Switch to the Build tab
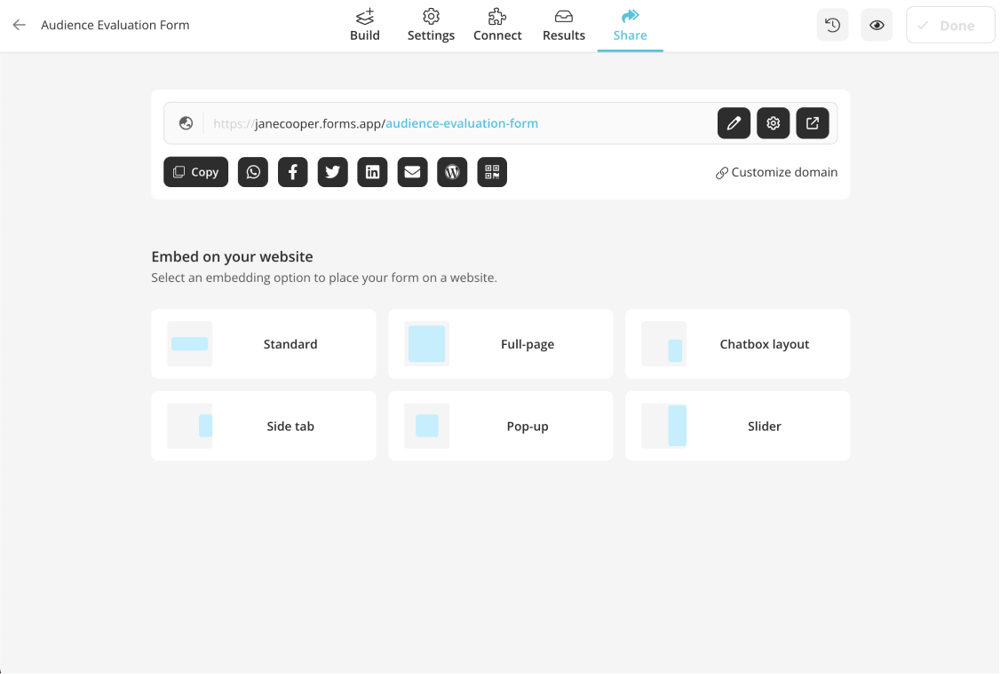Viewport: 1000px width, 674px height. click(x=364, y=24)
